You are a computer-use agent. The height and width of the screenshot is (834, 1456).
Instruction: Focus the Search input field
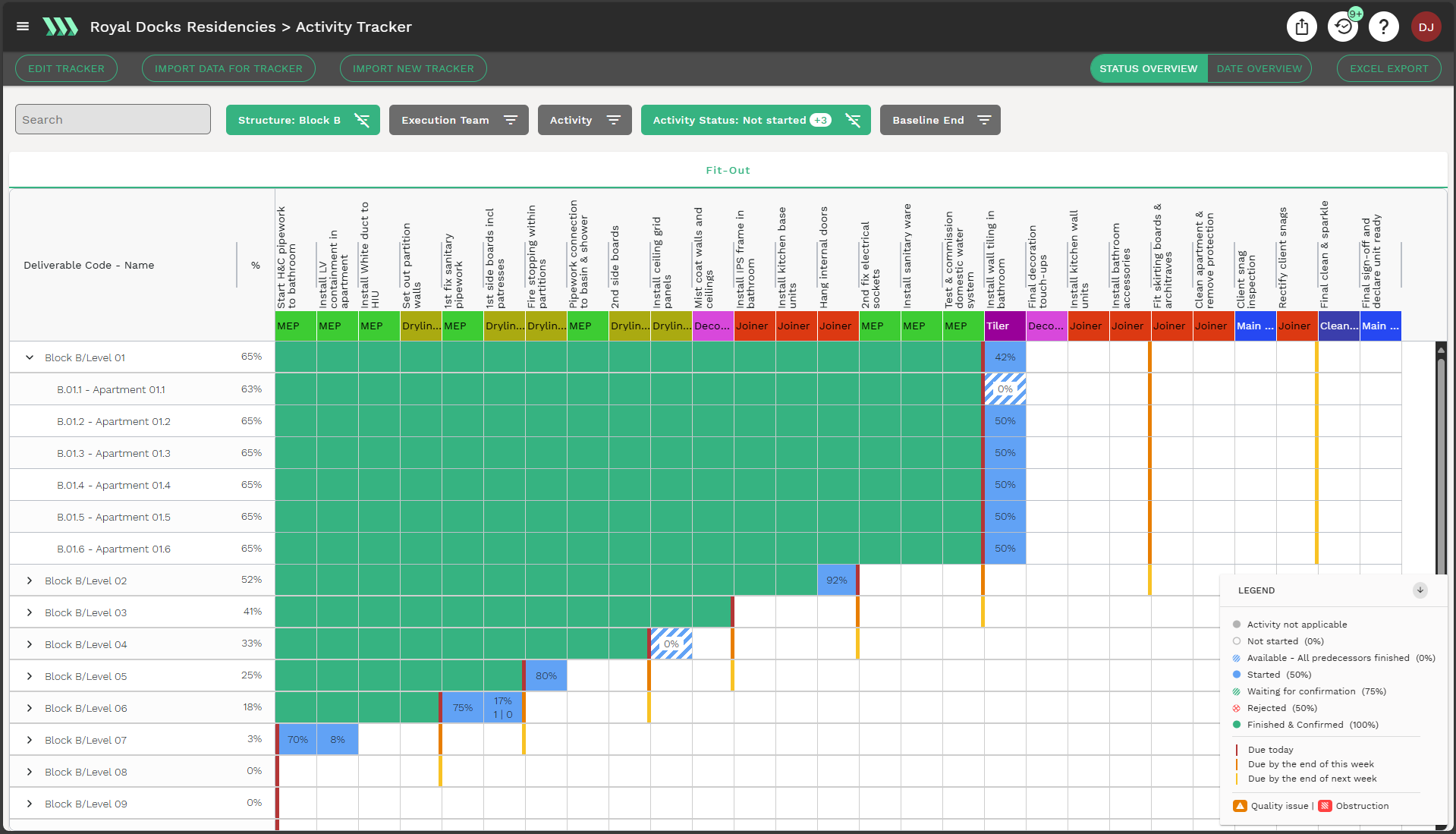pyautogui.click(x=113, y=120)
